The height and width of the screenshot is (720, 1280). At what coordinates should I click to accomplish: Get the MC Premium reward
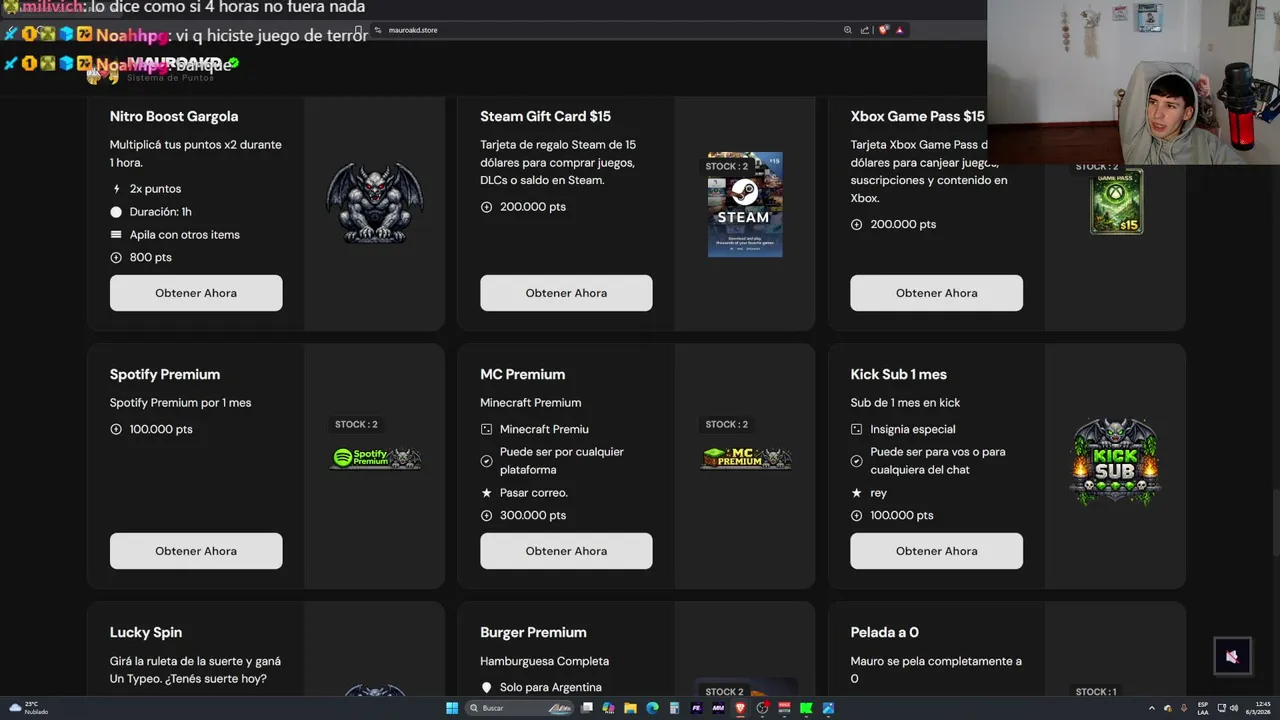[x=566, y=551]
